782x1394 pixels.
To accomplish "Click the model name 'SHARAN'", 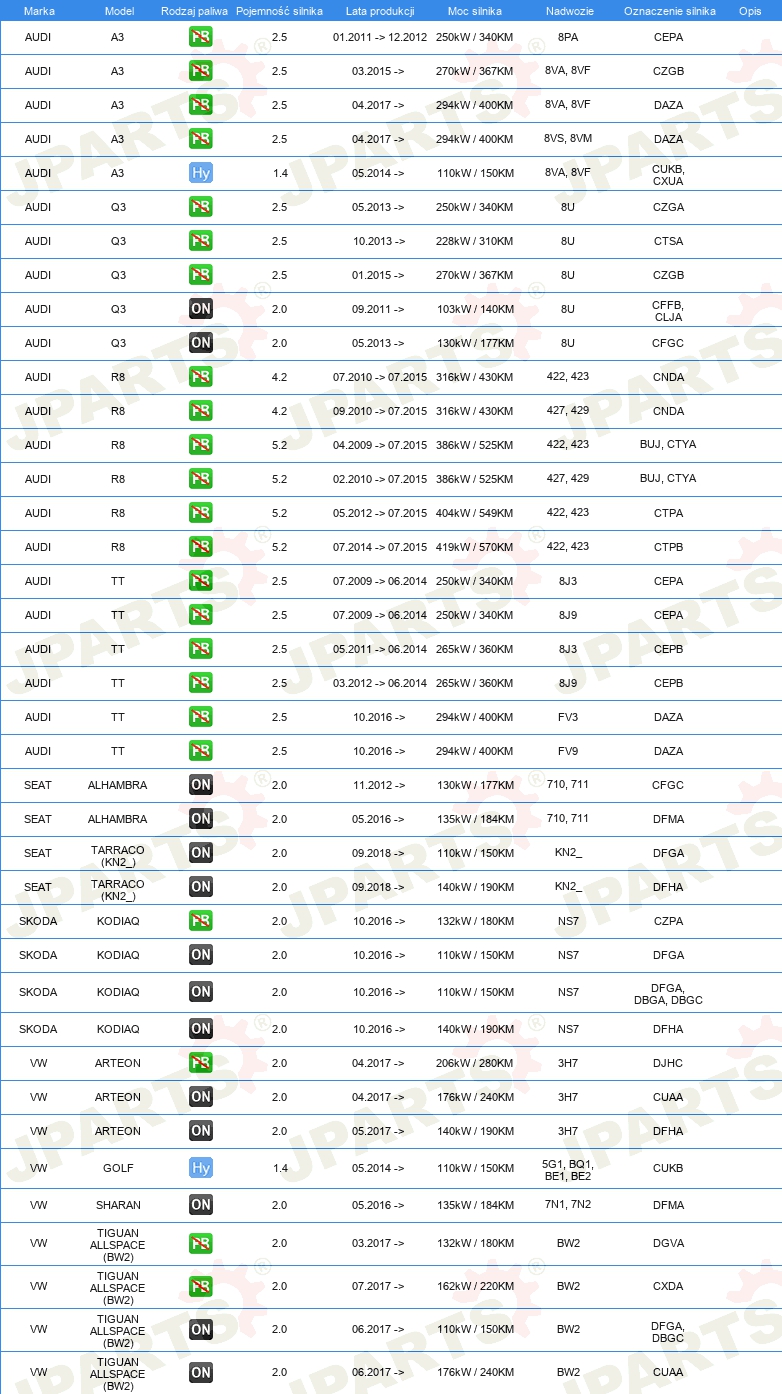I will coord(118,1205).
